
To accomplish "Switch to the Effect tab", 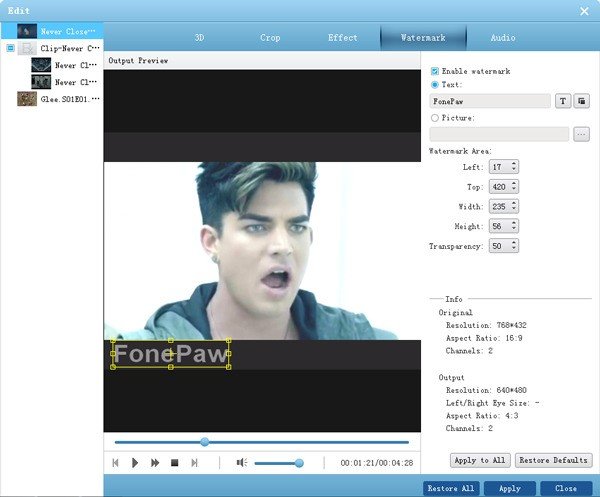I will 342,37.
